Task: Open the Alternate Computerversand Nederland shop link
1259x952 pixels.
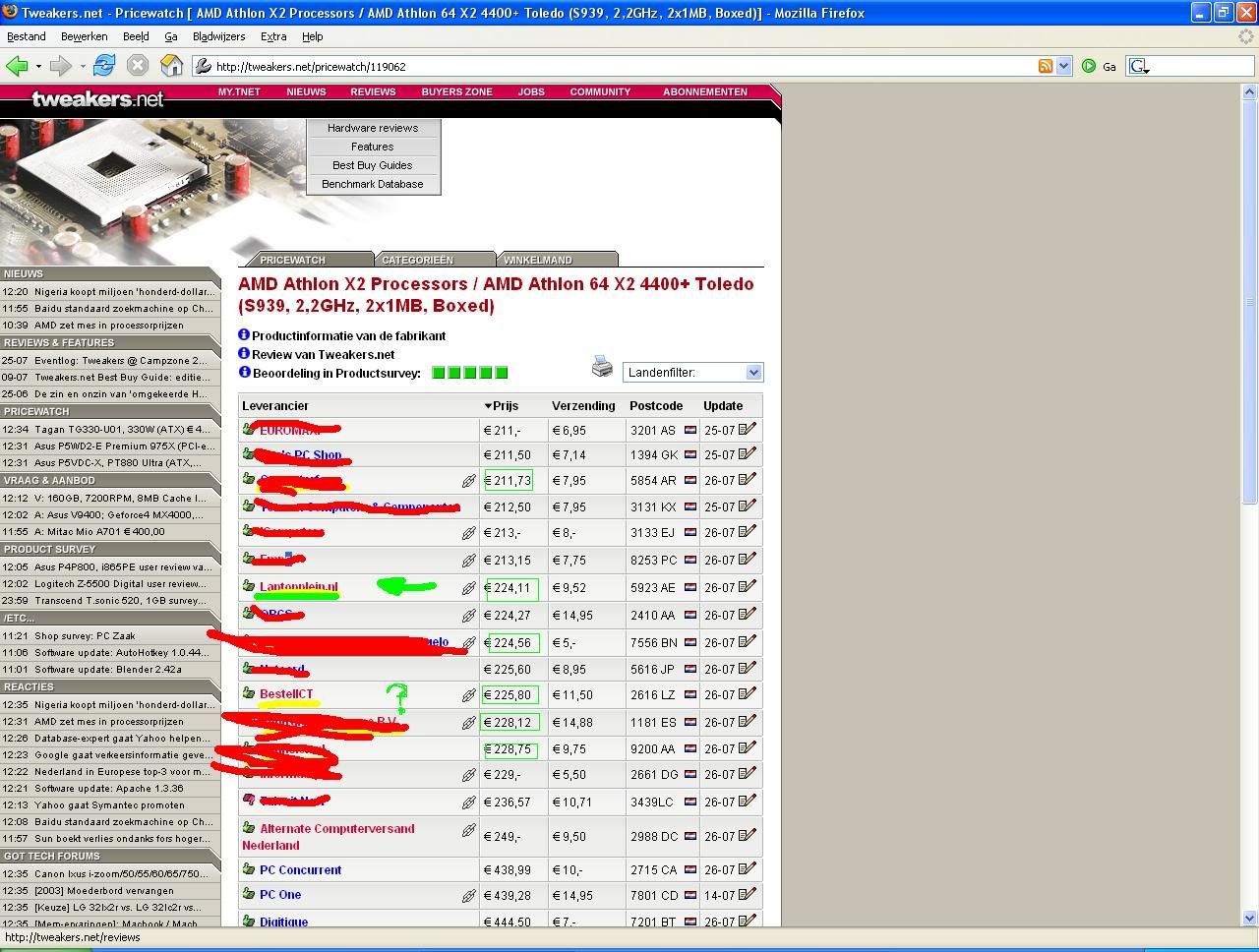Action: coord(328,837)
